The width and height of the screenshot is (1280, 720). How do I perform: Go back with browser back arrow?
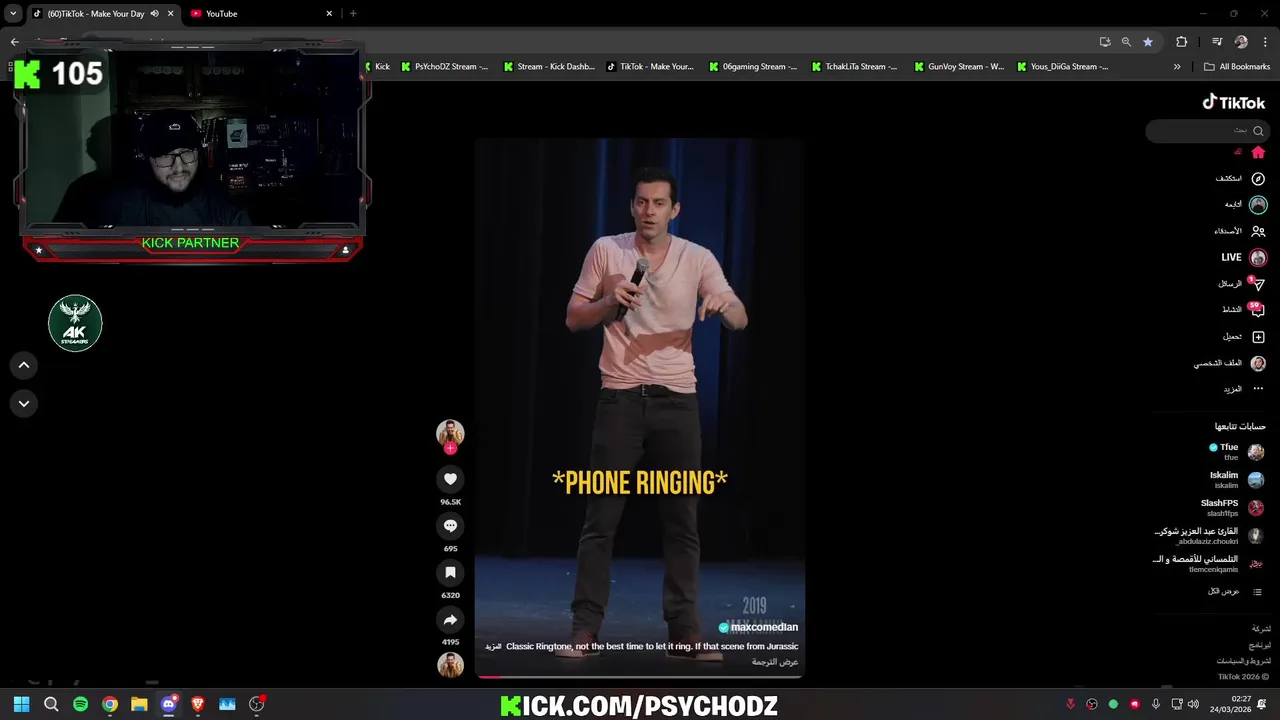click(14, 42)
